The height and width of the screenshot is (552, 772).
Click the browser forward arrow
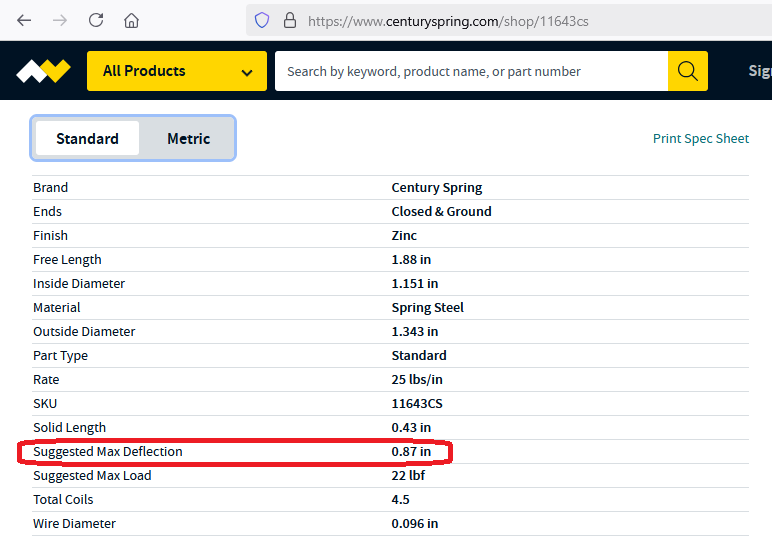60,21
